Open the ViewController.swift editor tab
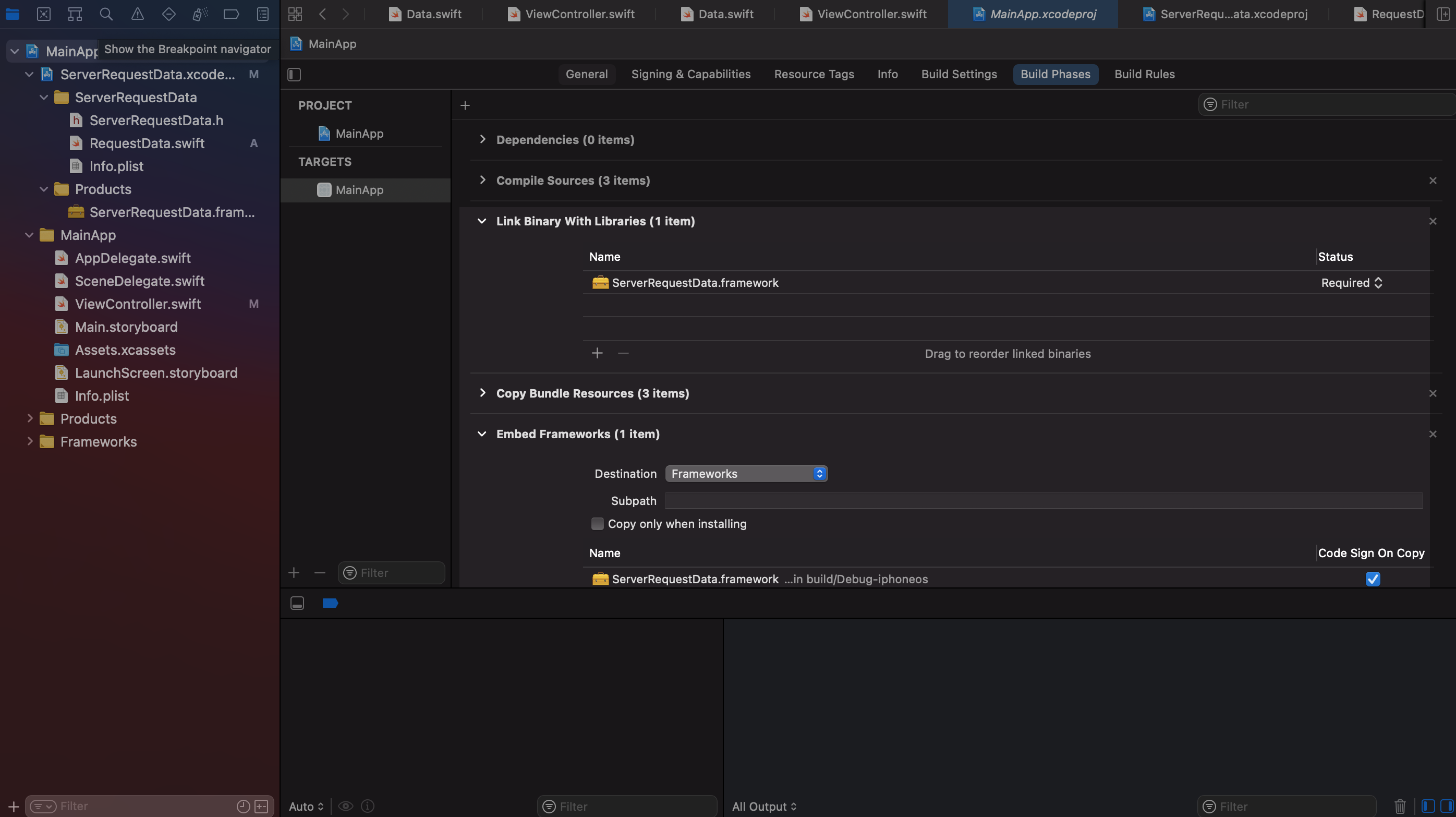This screenshot has height=817, width=1456. pos(579,14)
